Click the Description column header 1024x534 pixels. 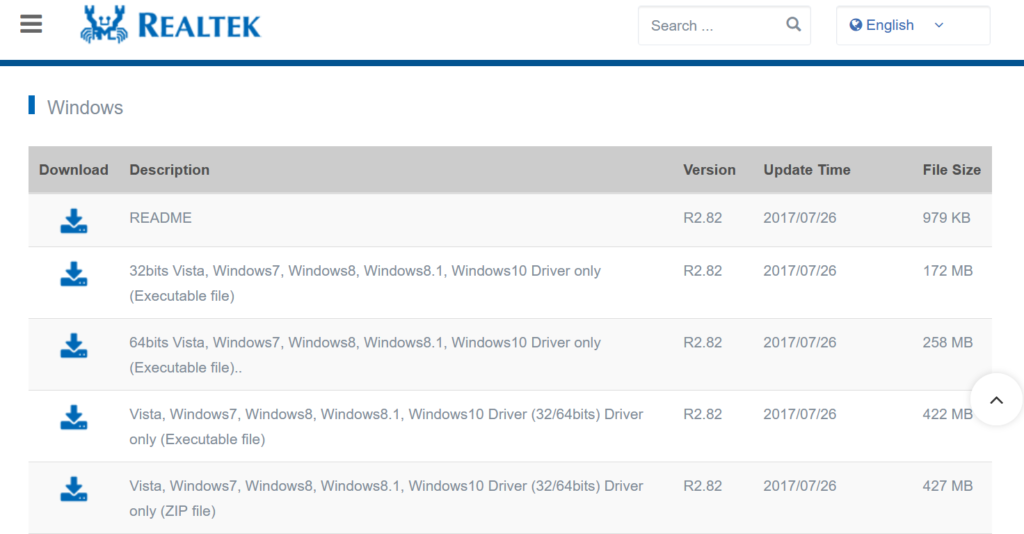[169, 170]
